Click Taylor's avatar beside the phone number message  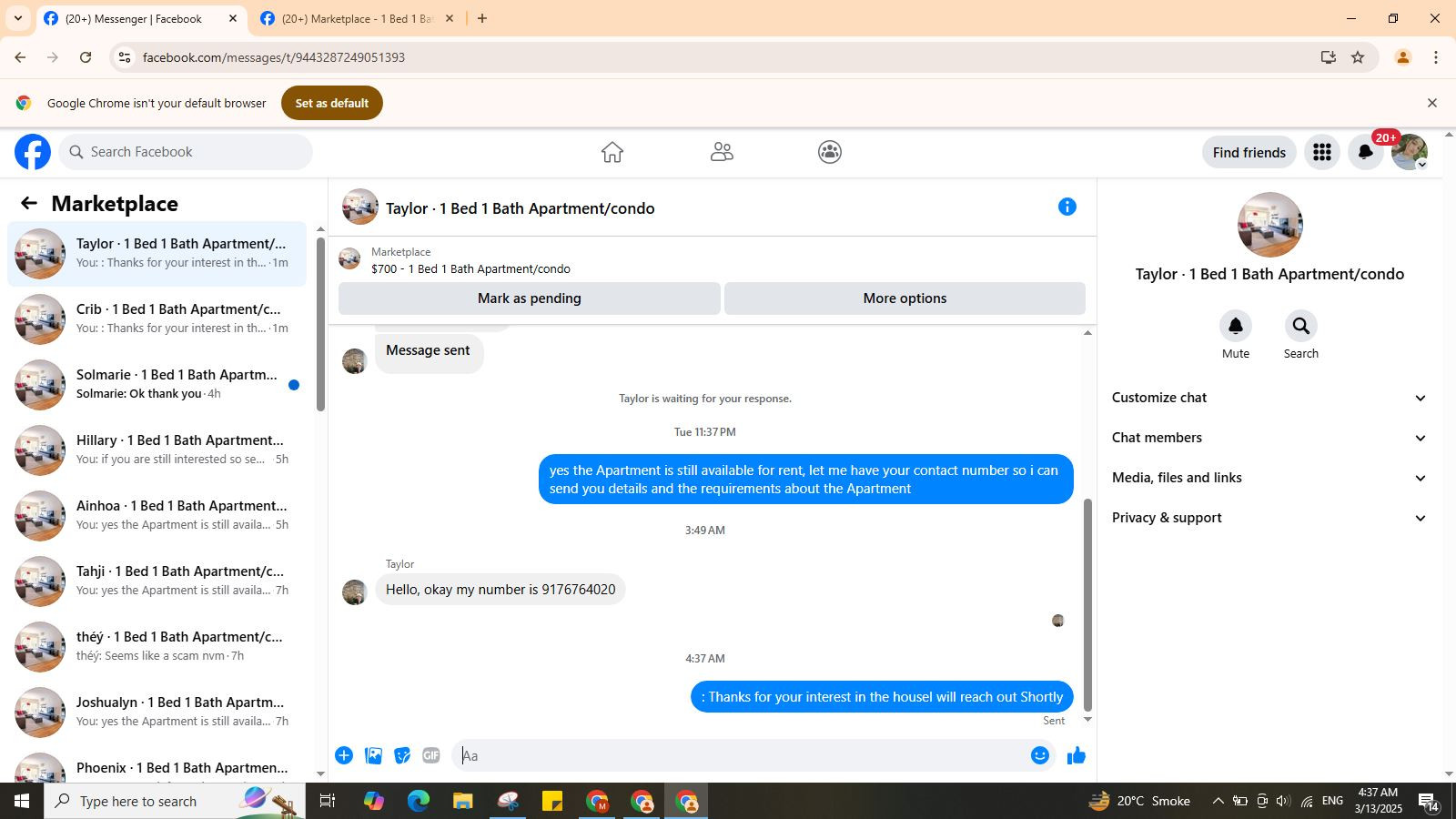354,591
